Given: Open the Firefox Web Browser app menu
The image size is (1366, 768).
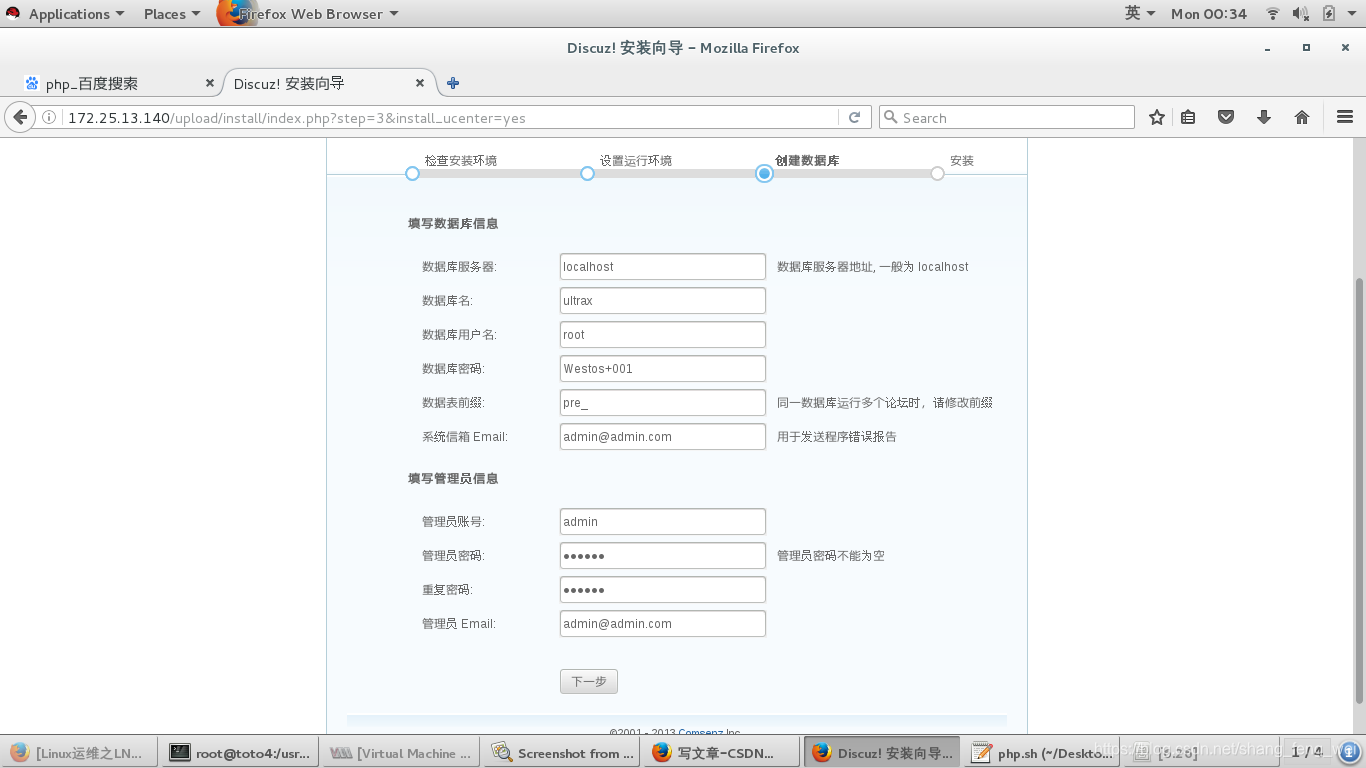Looking at the screenshot, I should click(x=310, y=14).
